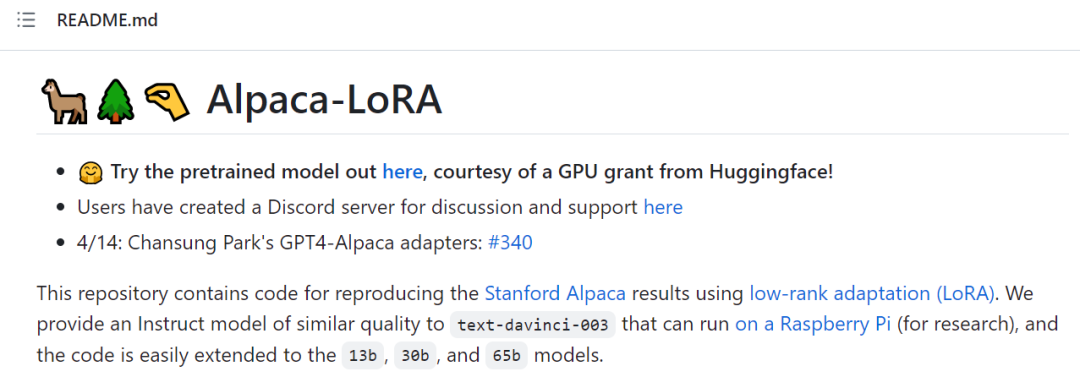The height and width of the screenshot is (388, 1080).
Task: Open the Discord server 'here' link
Action: click(x=663, y=207)
